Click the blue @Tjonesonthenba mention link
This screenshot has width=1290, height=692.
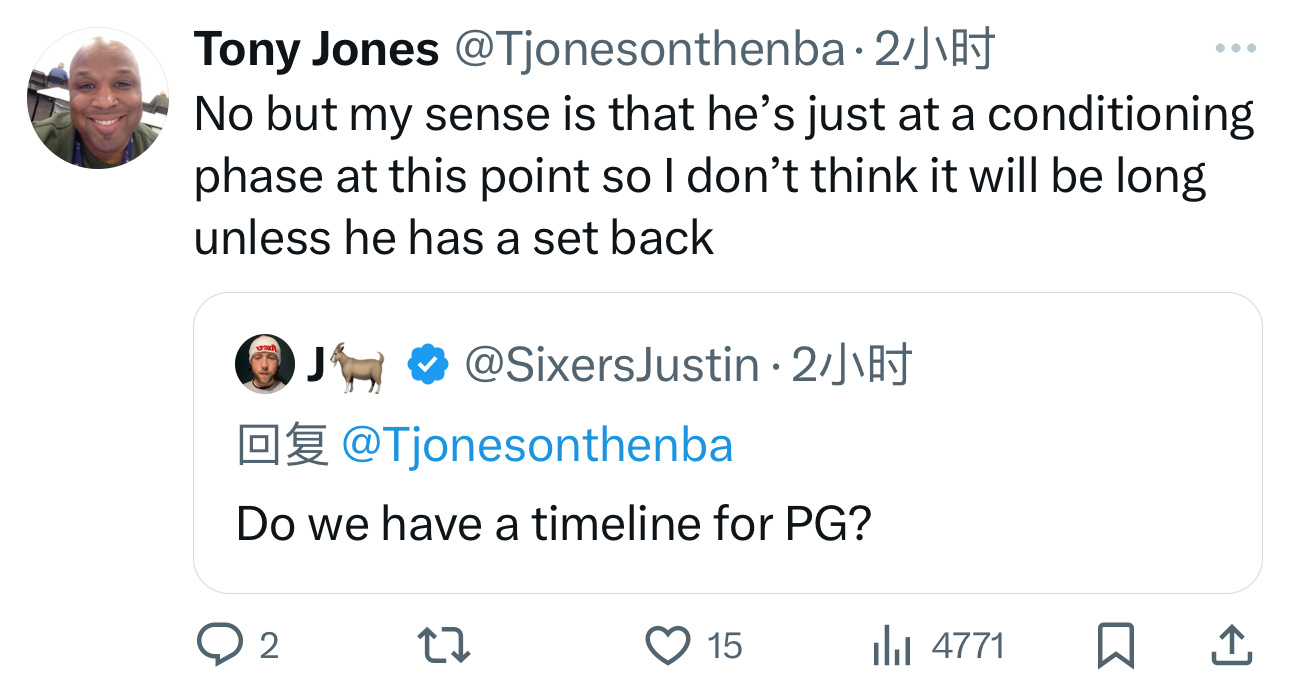[x=537, y=445]
